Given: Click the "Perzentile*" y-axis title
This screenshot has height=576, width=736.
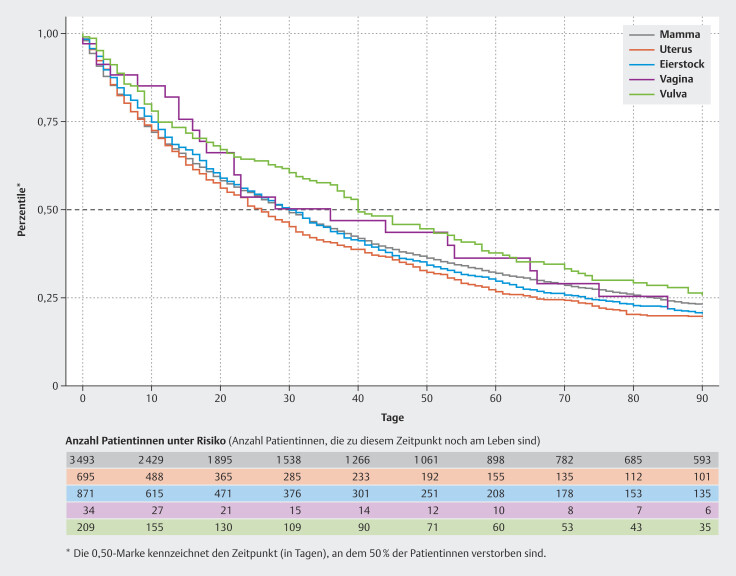Looking at the screenshot, I should 22,208.
